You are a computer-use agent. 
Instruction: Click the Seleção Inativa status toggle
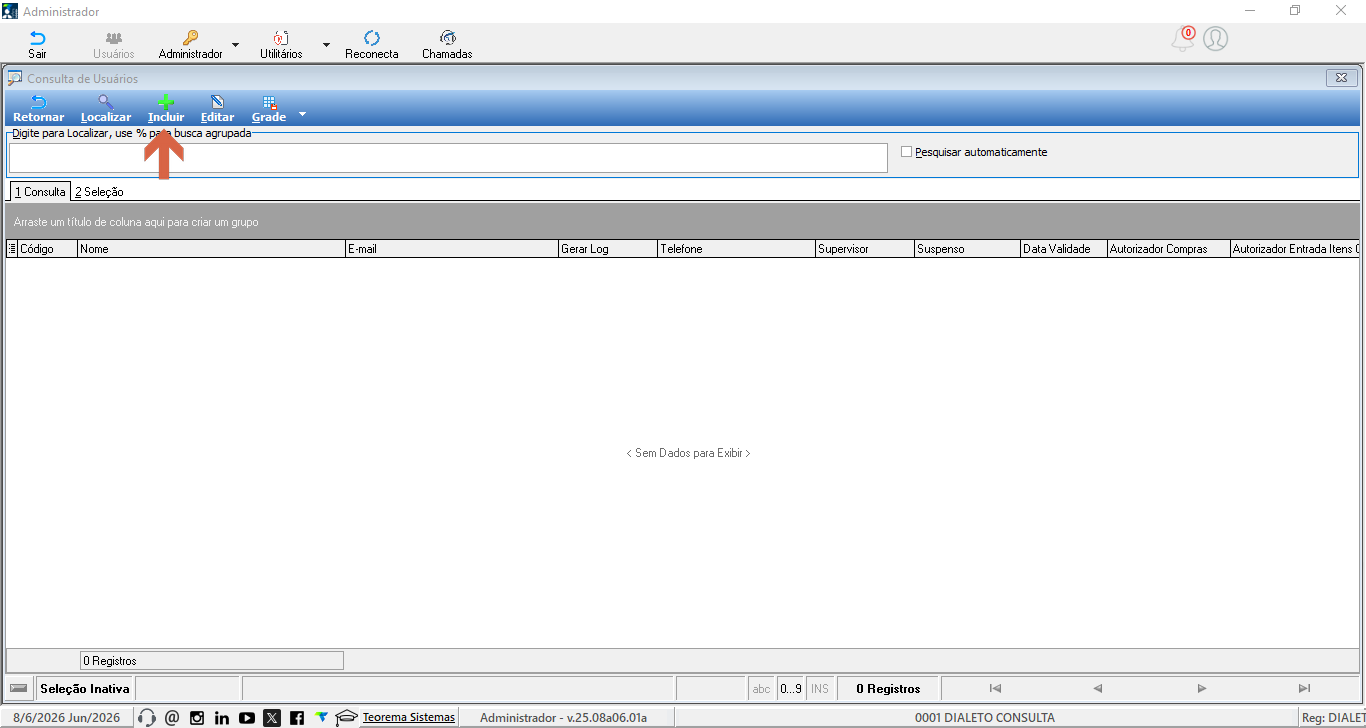coord(85,688)
